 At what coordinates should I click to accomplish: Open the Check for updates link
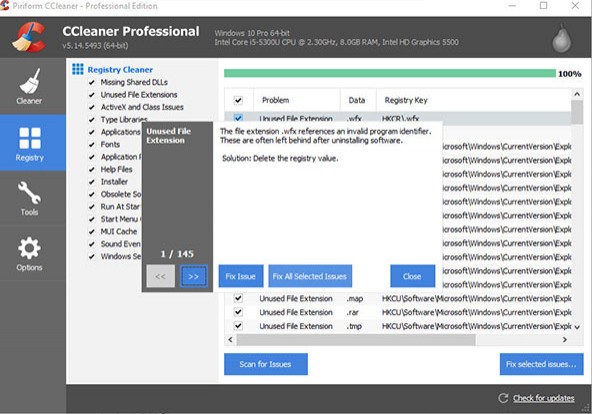point(543,398)
